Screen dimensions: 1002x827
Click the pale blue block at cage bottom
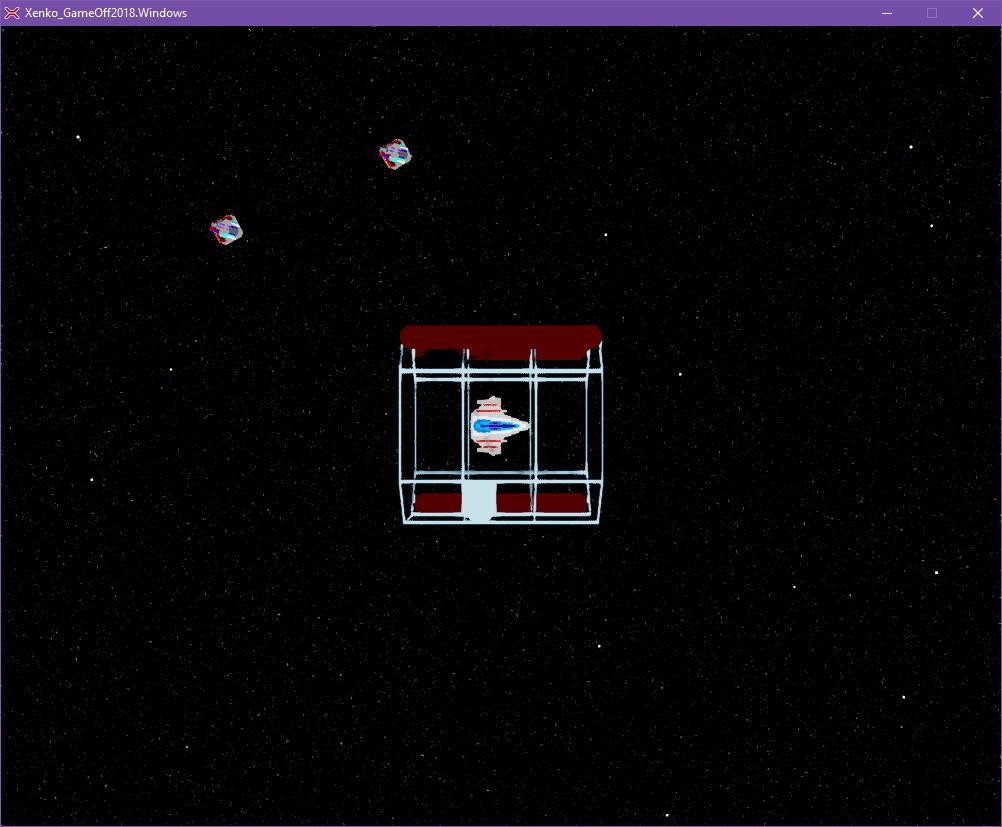click(x=479, y=500)
